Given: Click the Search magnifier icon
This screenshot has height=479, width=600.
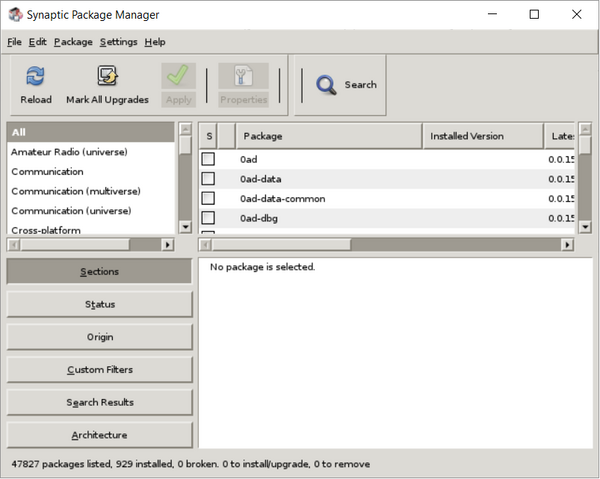Looking at the screenshot, I should (326, 85).
